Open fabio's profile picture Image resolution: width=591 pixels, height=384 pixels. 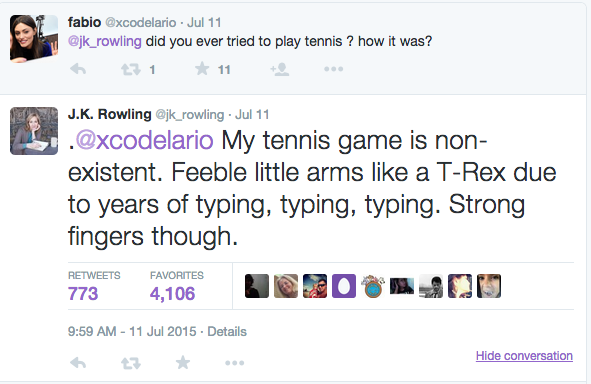click(x=34, y=39)
